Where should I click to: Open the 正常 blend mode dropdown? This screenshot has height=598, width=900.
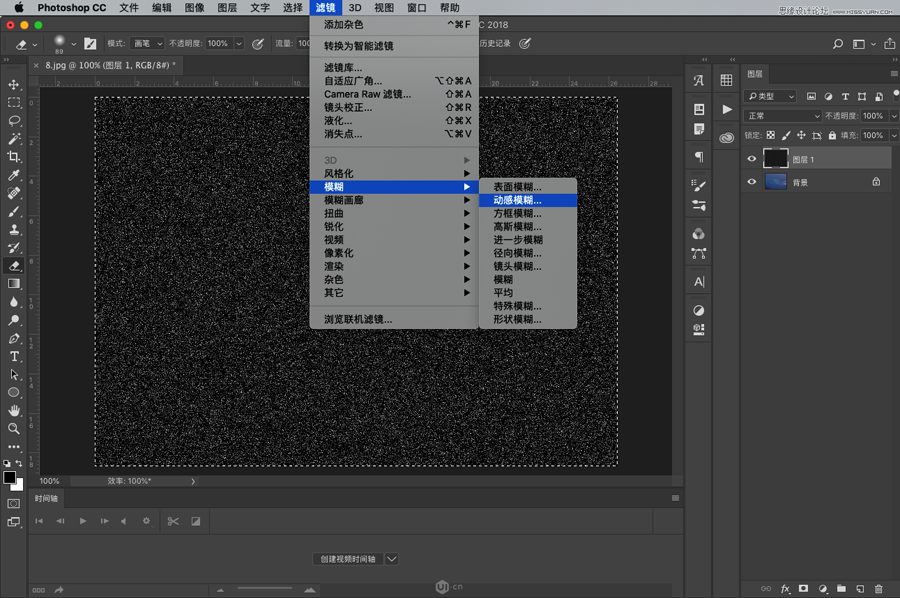click(x=782, y=116)
